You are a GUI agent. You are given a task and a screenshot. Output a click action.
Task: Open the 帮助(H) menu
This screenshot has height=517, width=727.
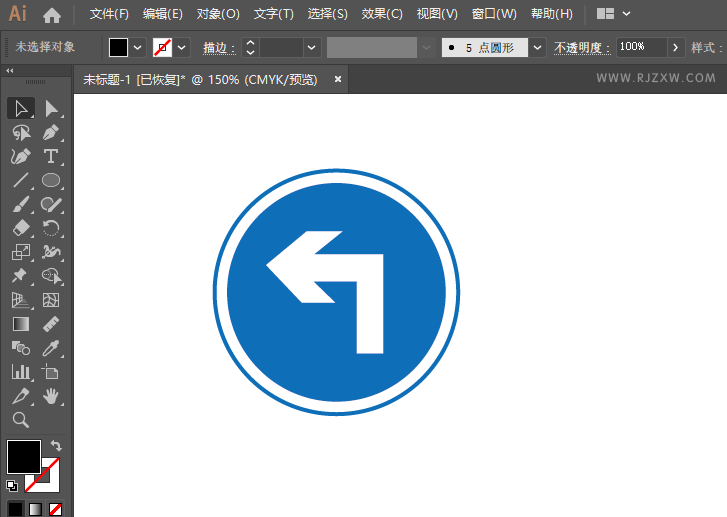552,14
